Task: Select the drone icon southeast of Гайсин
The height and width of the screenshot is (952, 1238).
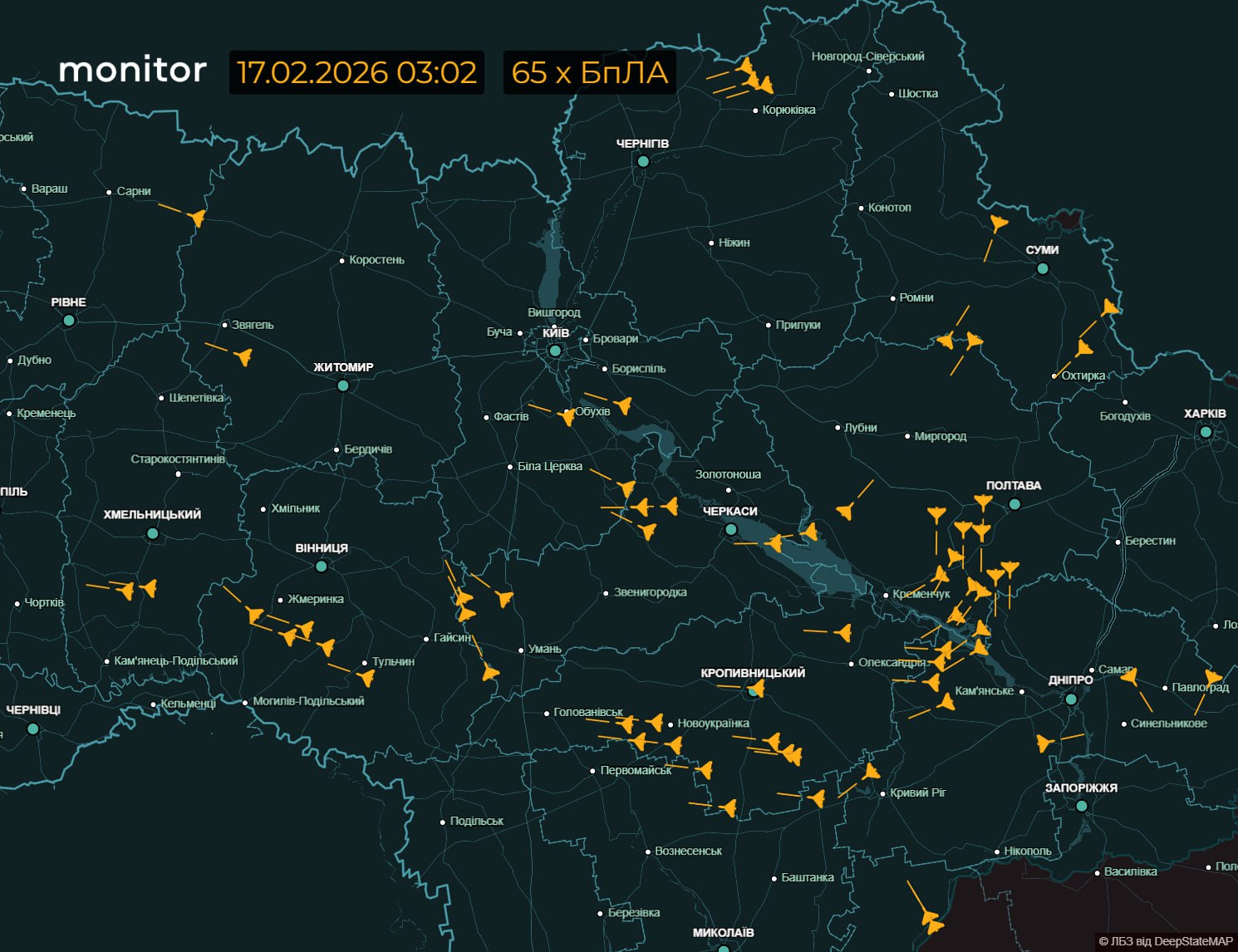Action: coord(490,672)
